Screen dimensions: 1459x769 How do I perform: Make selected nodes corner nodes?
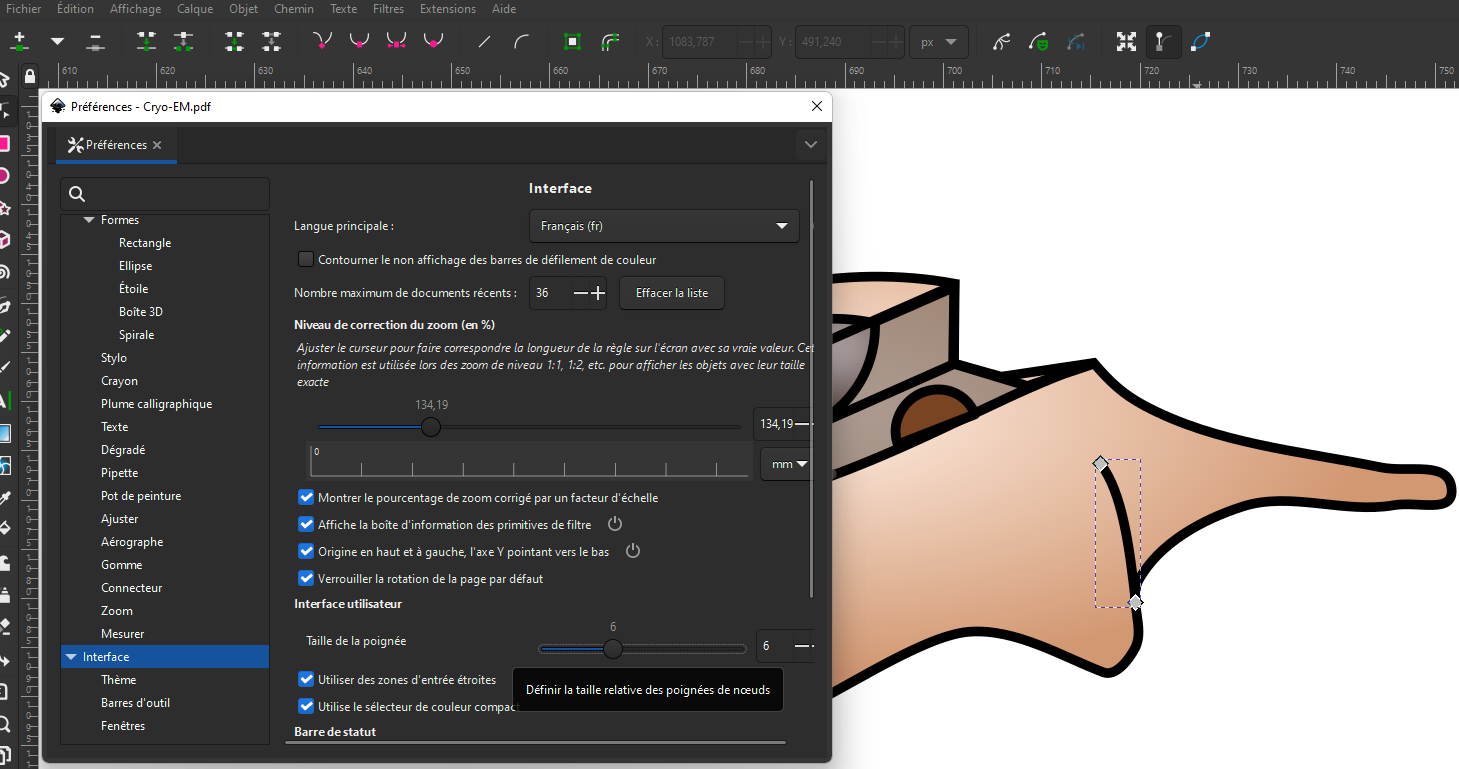point(322,41)
